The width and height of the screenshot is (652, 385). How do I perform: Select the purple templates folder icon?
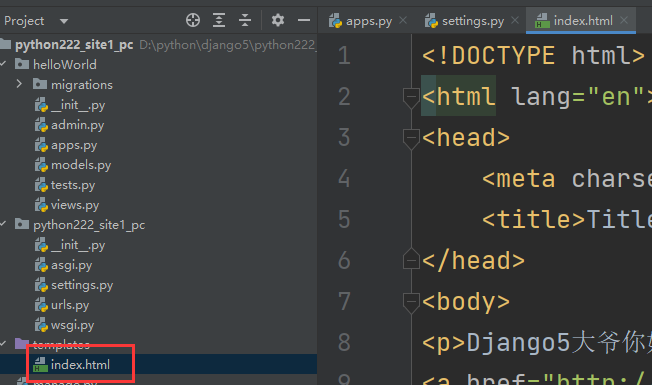click(22, 344)
